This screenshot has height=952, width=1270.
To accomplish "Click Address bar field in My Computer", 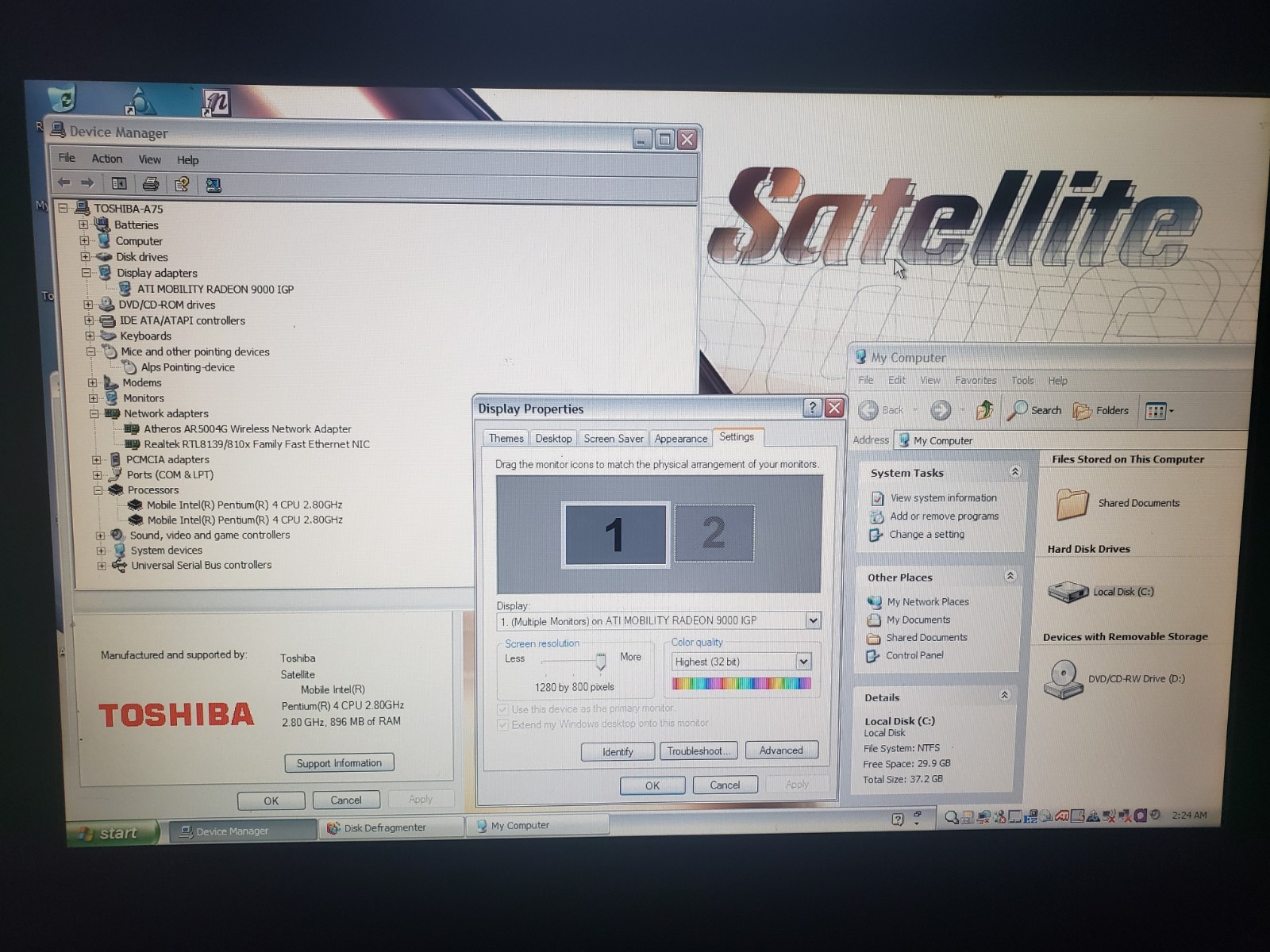I will point(1072,440).
